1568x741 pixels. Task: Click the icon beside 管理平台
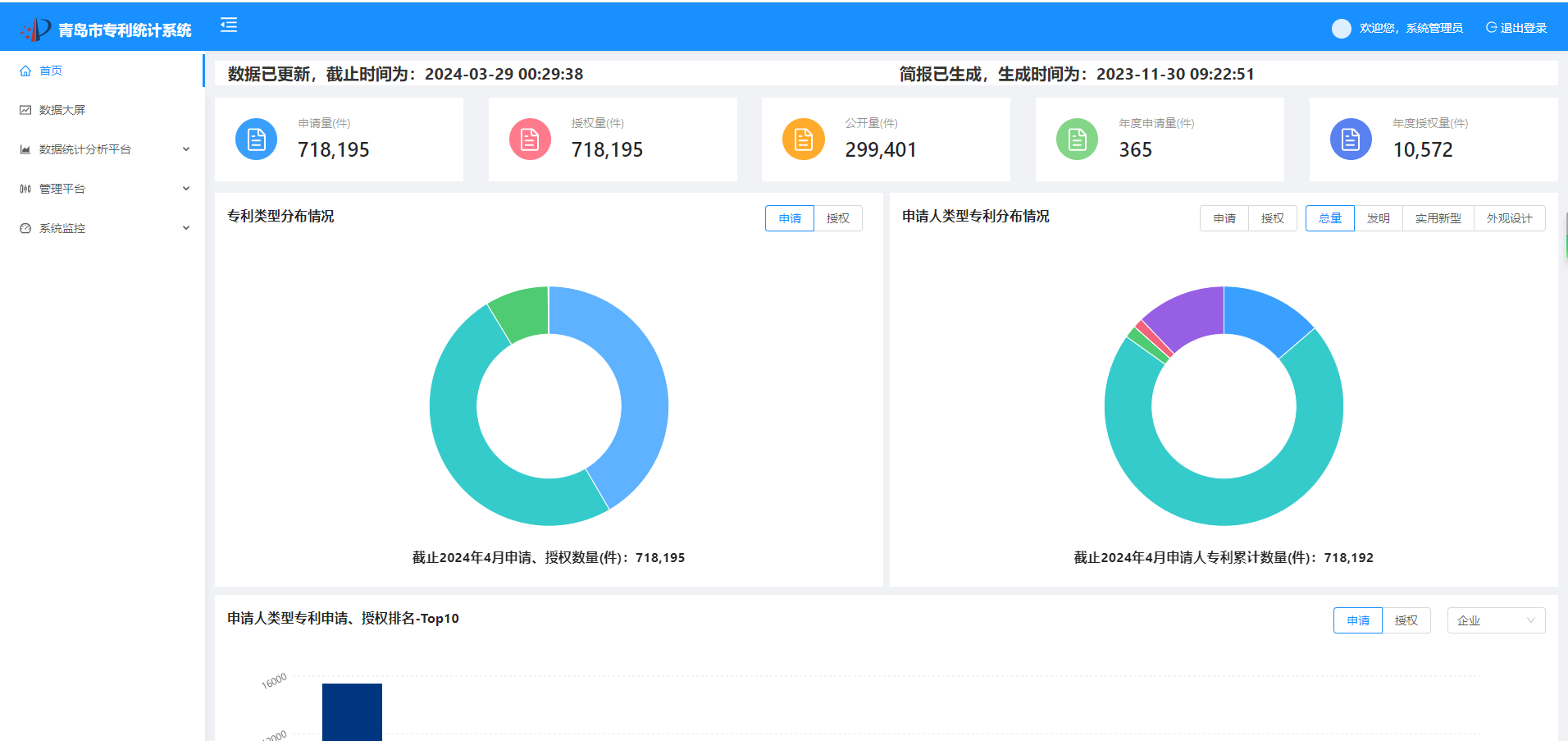click(25, 189)
